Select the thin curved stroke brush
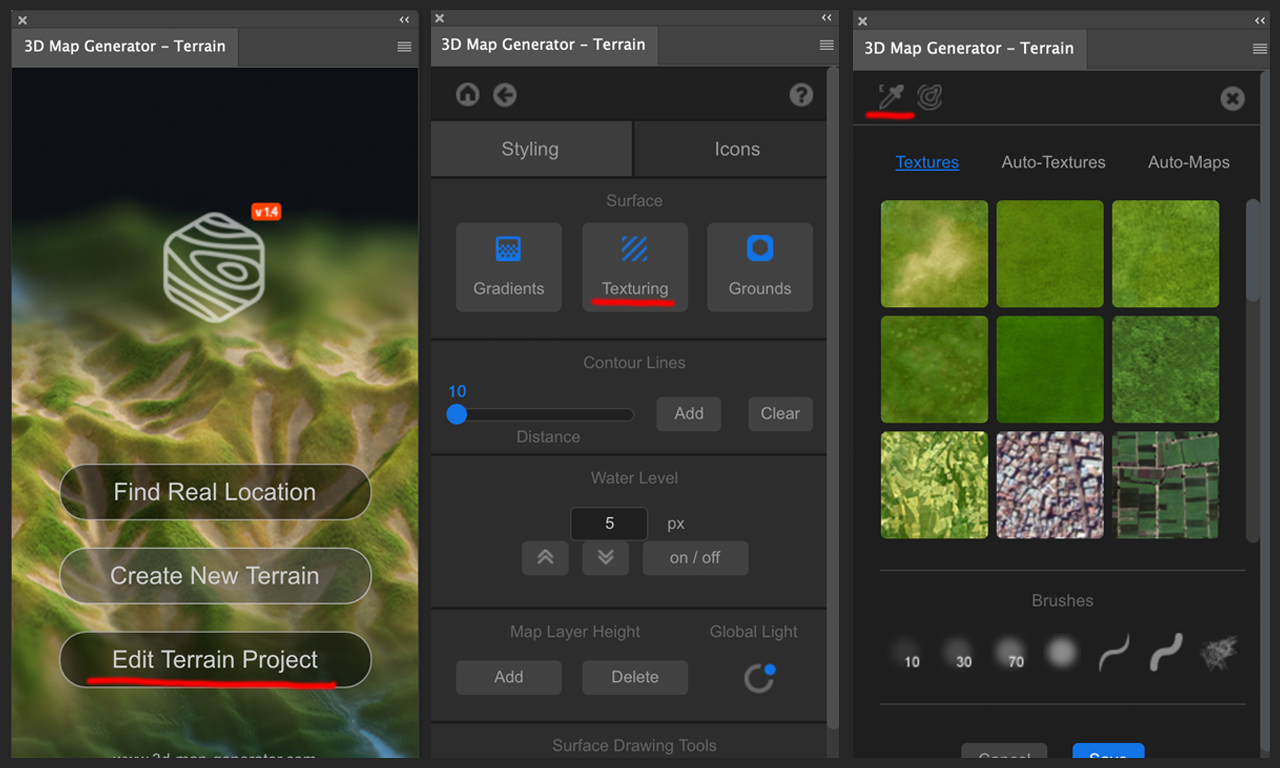This screenshot has width=1280, height=768. [x=1114, y=653]
